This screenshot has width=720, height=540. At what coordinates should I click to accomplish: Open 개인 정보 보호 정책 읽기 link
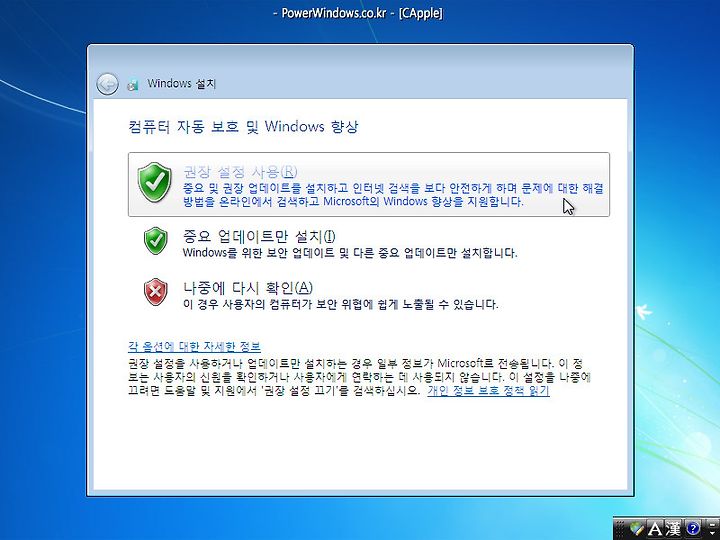click(488, 391)
